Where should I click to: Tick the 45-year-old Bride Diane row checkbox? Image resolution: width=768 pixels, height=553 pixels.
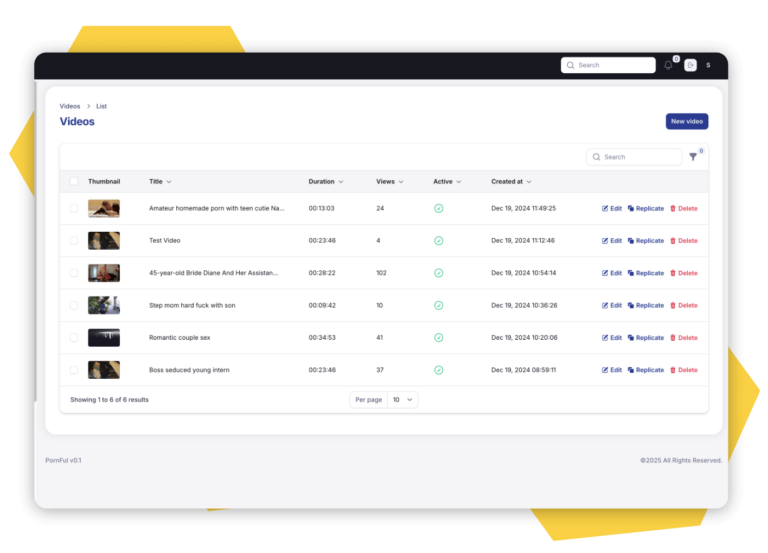(74, 273)
